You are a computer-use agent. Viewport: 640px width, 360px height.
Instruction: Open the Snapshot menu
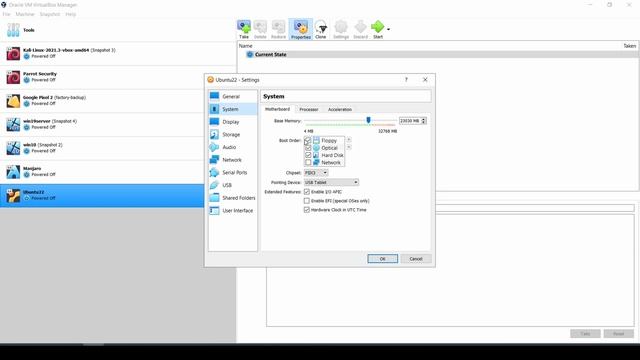tap(50, 14)
